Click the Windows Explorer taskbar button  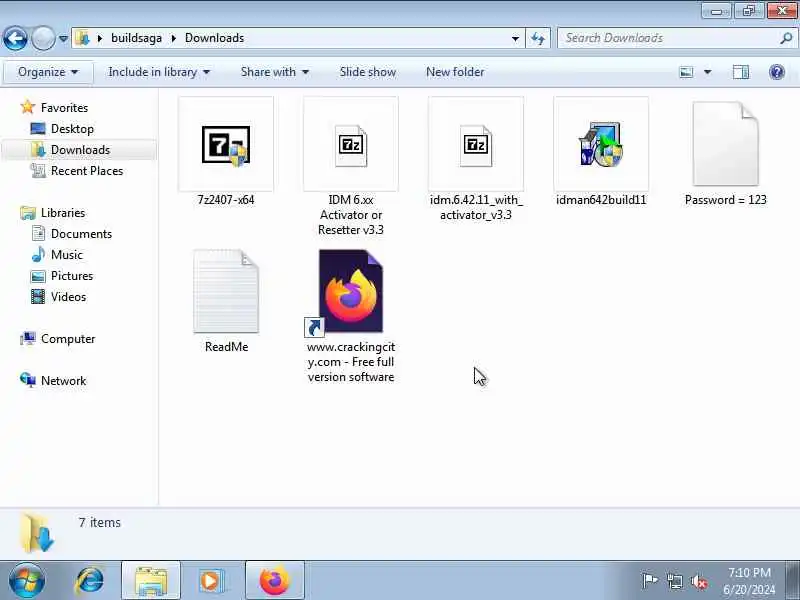151,580
